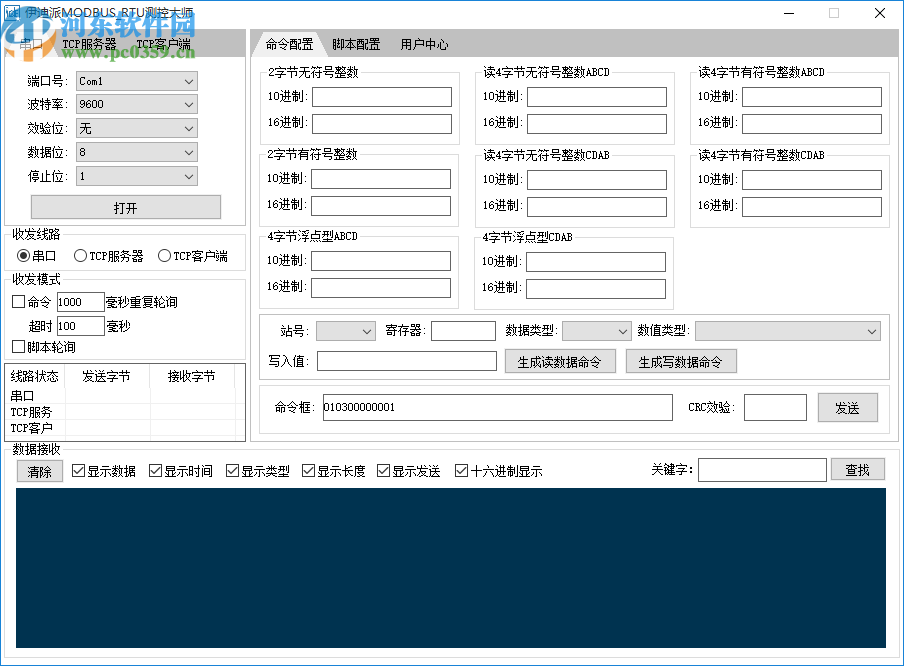The height and width of the screenshot is (666, 904).
Task: Expand the 波特率 9600 dropdown
Action: tap(136, 104)
